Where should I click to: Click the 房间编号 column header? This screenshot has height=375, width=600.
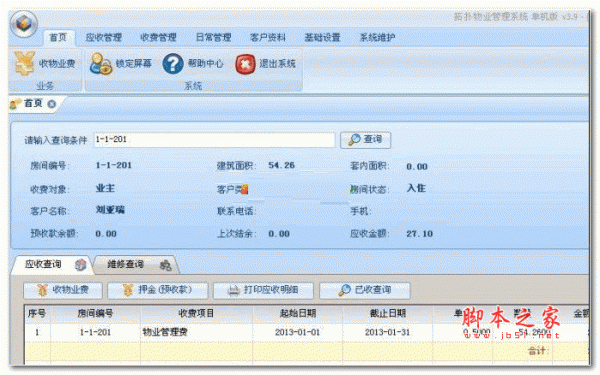[x=95, y=314]
